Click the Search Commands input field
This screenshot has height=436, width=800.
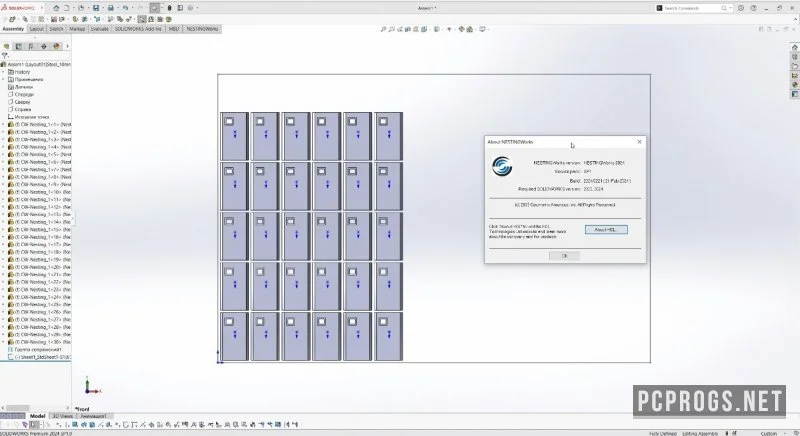(x=691, y=8)
